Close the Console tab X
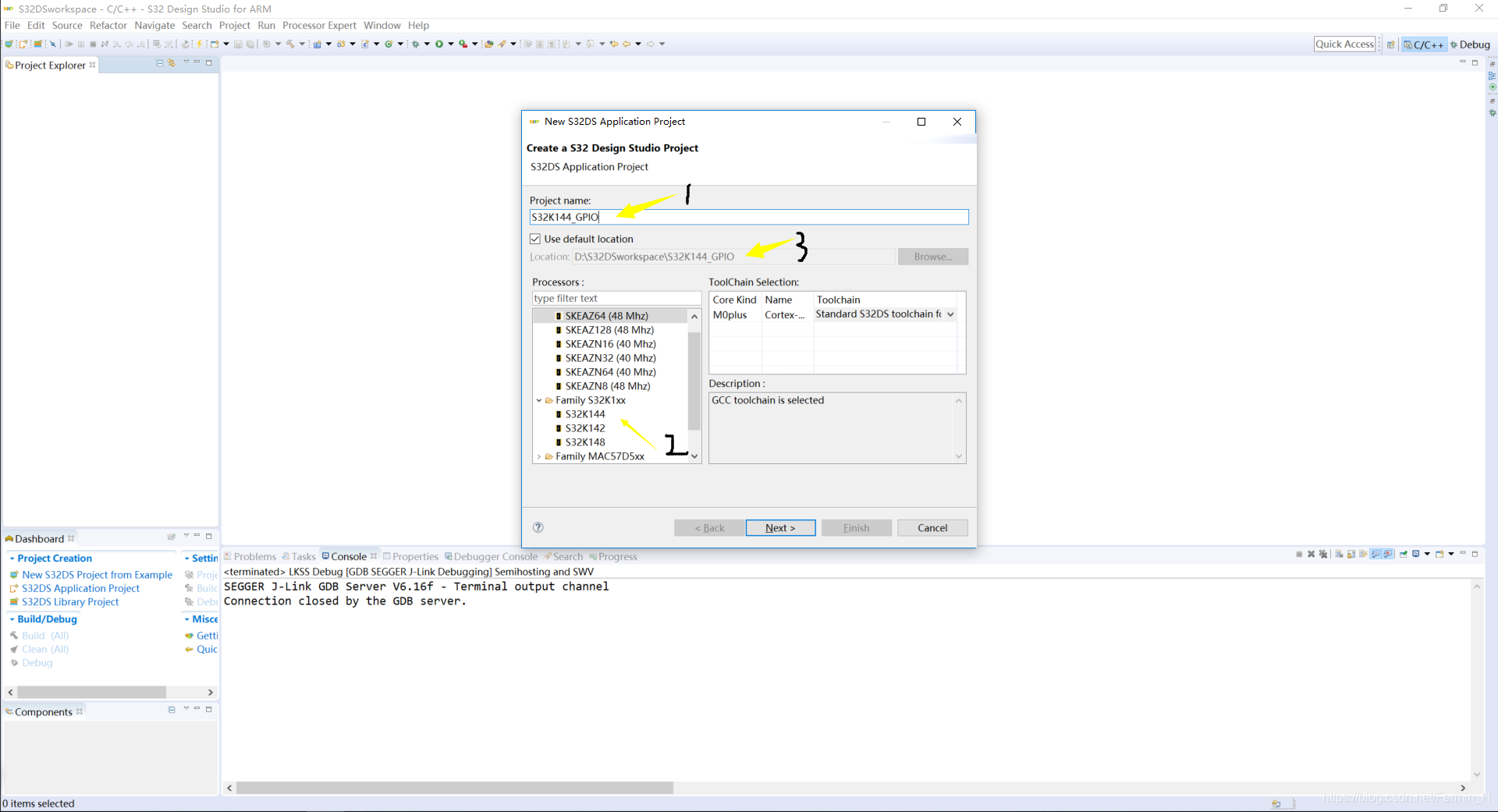The height and width of the screenshot is (812, 1498). (x=374, y=556)
